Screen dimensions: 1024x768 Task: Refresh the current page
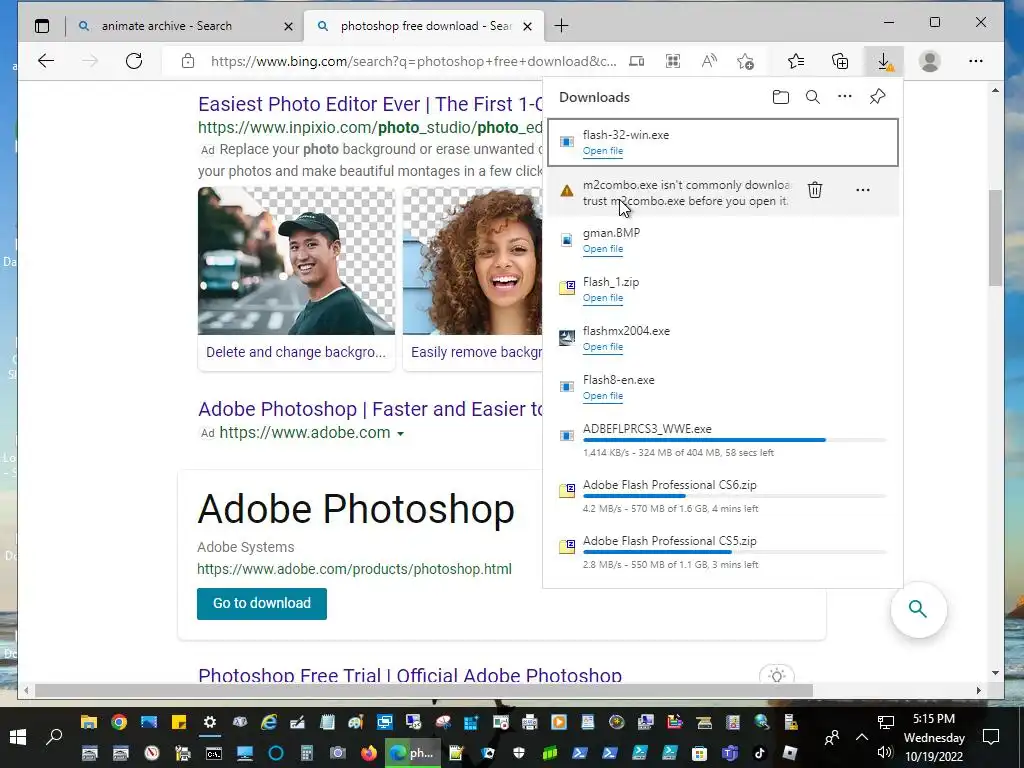[134, 61]
